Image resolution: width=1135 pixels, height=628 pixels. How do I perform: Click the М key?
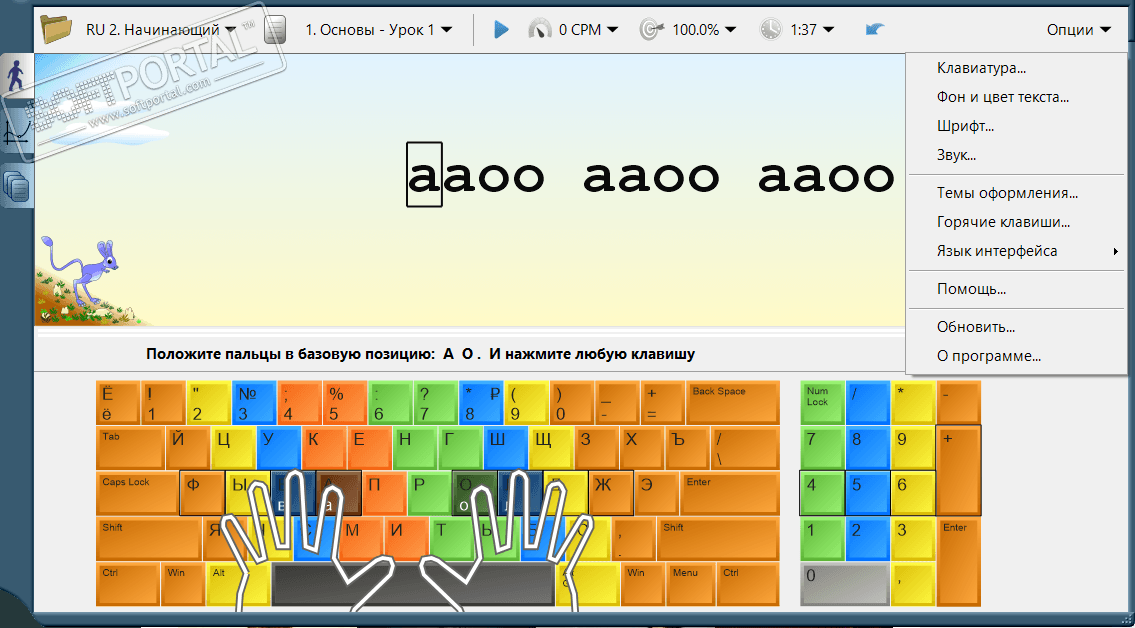click(361, 539)
